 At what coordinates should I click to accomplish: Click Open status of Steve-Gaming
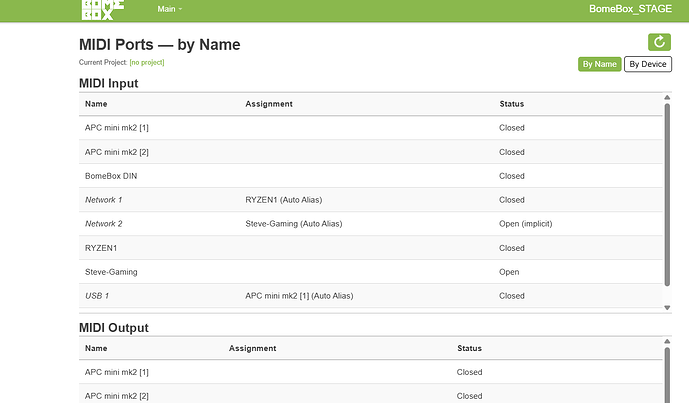point(509,272)
